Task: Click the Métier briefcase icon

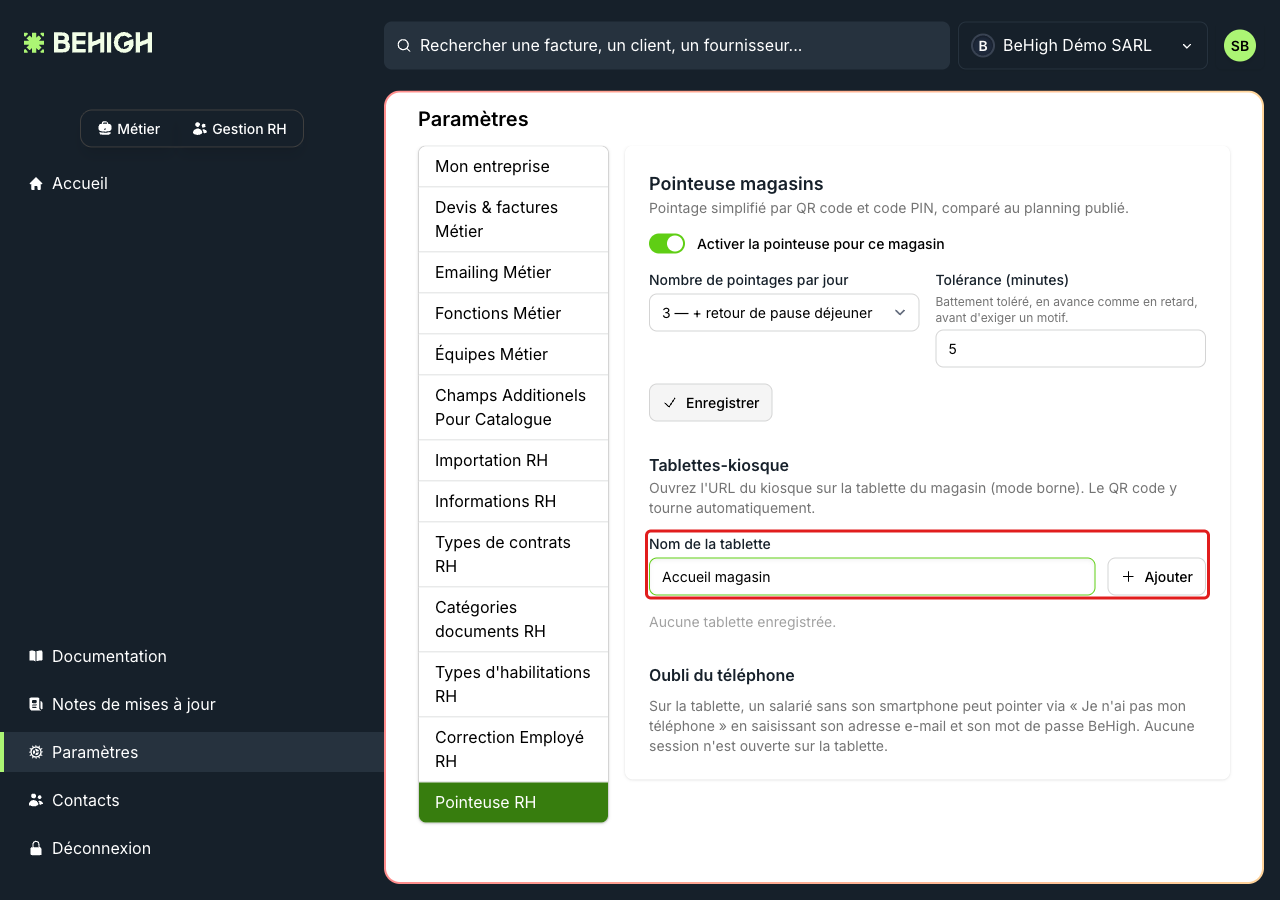Action: [104, 129]
